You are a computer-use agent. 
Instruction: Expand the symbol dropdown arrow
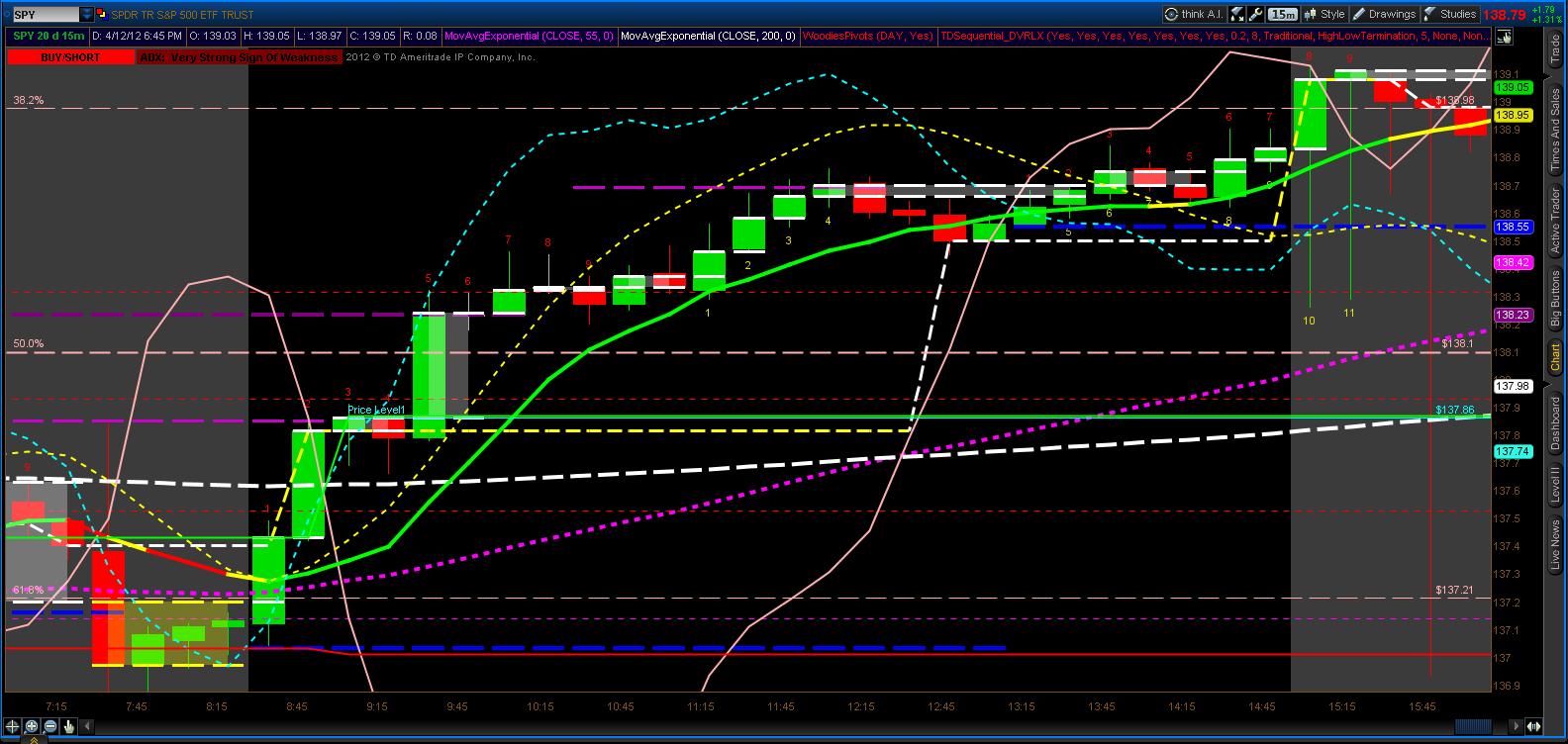(87, 15)
